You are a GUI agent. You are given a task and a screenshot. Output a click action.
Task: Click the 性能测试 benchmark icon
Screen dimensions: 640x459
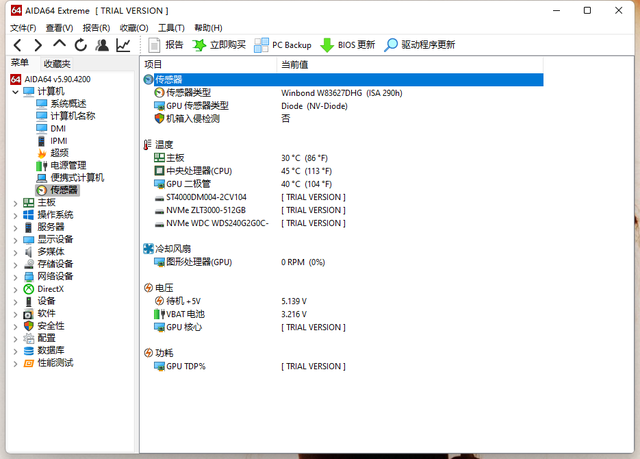28,363
